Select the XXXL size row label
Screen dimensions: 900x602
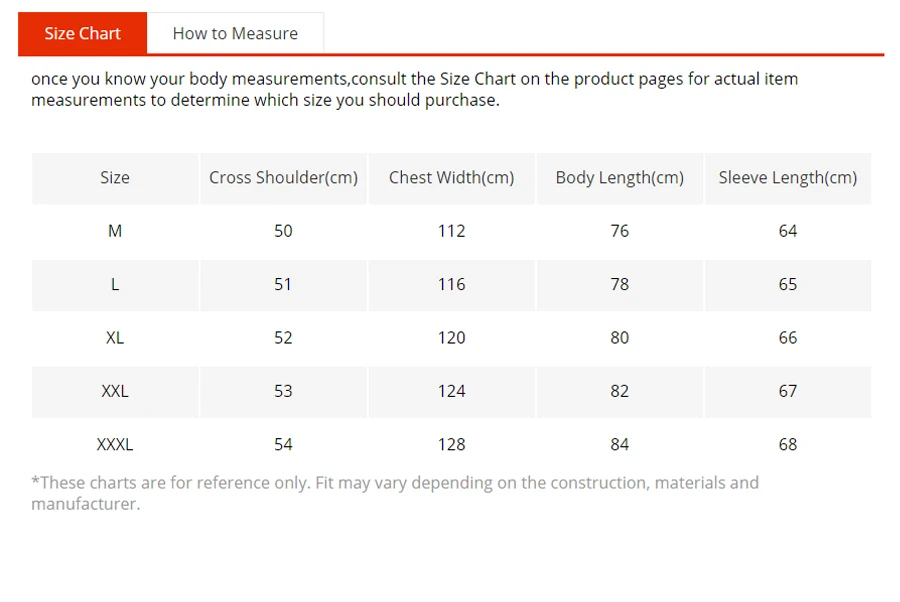(x=115, y=444)
